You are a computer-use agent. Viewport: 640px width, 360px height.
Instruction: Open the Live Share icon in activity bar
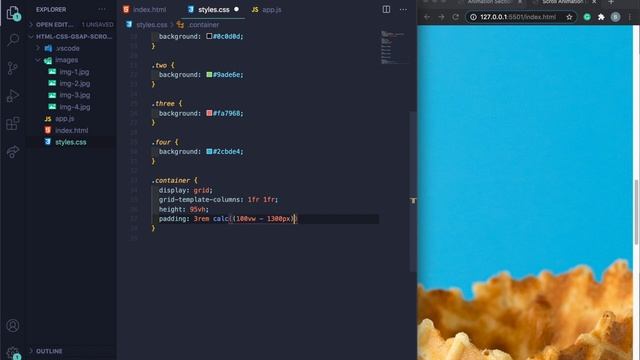tap(13, 152)
